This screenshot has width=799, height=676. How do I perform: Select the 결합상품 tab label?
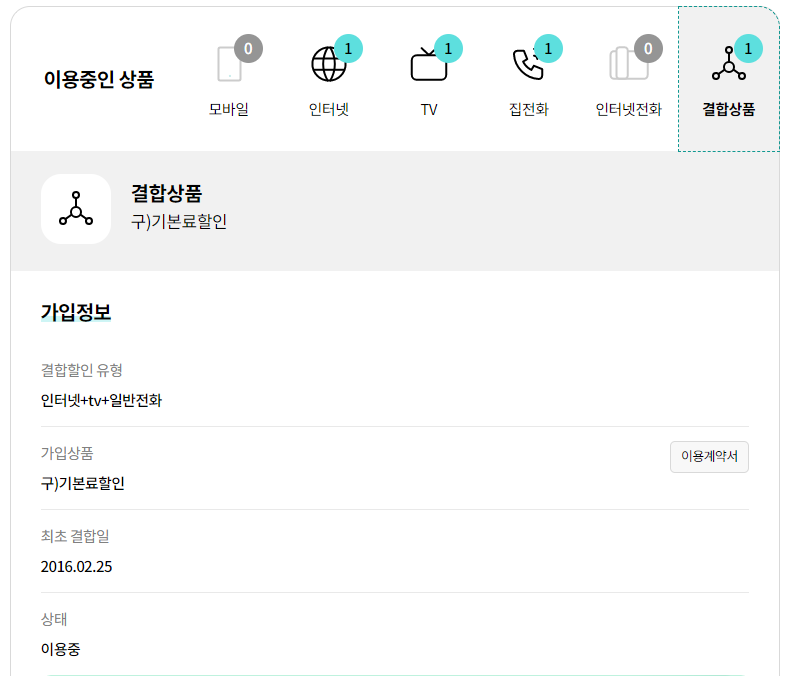tap(728, 110)
